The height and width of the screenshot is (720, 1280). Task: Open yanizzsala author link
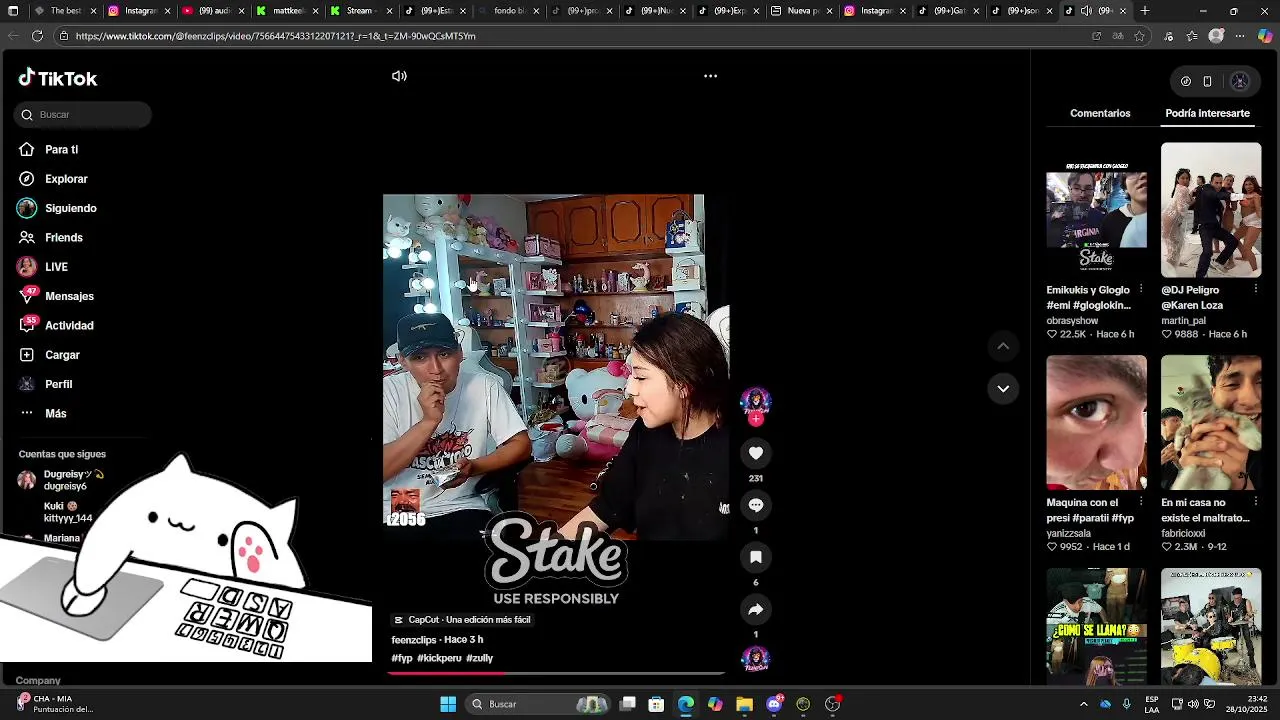[1070, 534]
